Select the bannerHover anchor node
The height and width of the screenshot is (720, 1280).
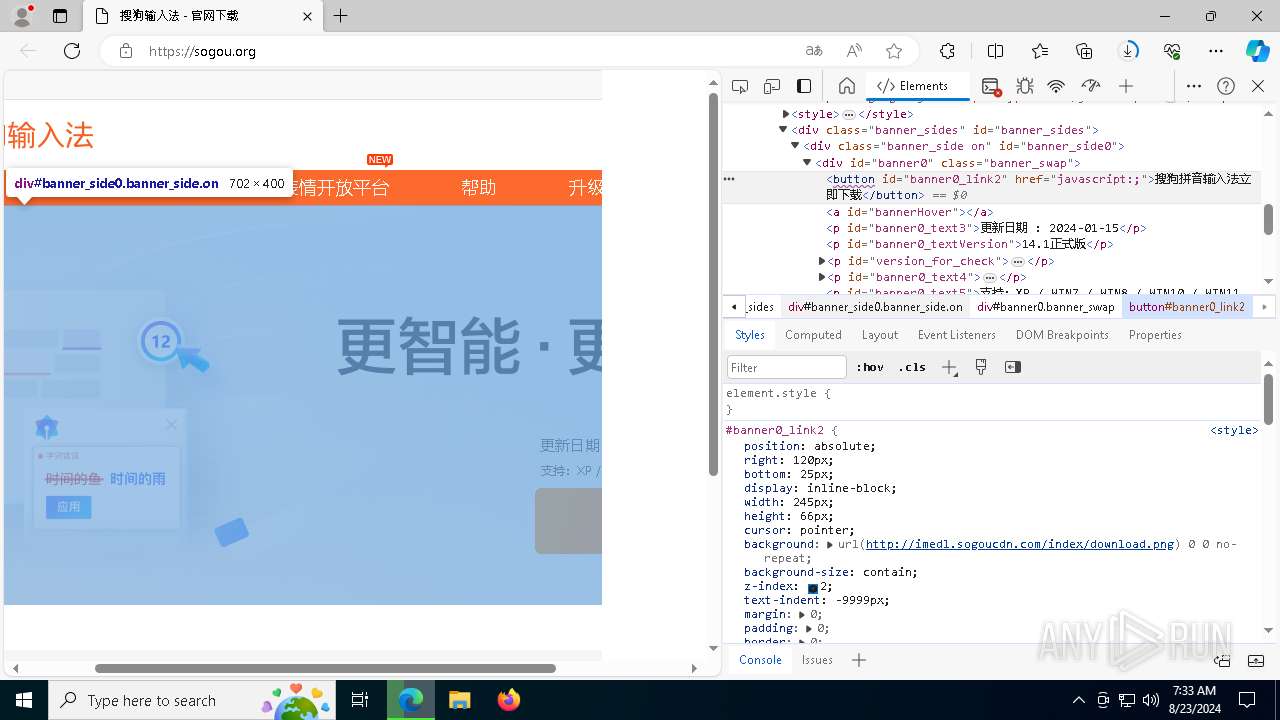(x=909, y=212)
